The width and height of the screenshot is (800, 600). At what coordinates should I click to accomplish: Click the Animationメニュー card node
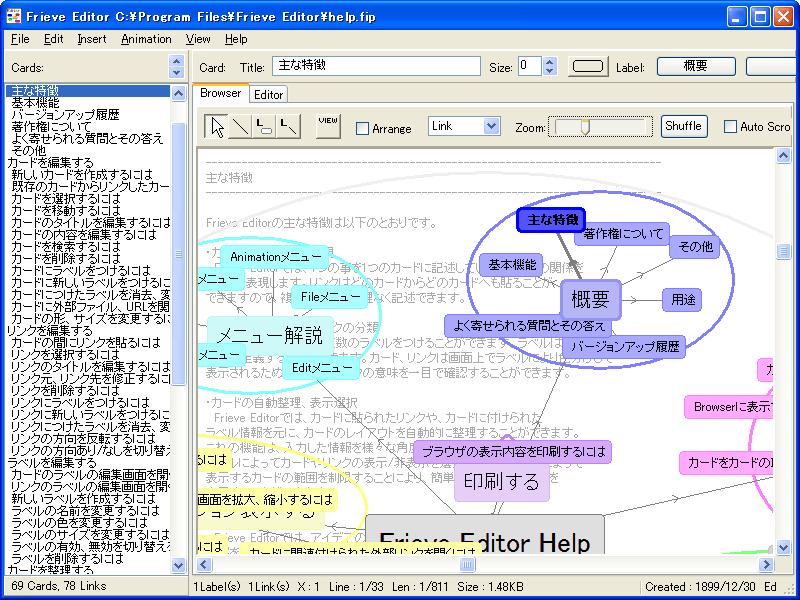[274, 257]
